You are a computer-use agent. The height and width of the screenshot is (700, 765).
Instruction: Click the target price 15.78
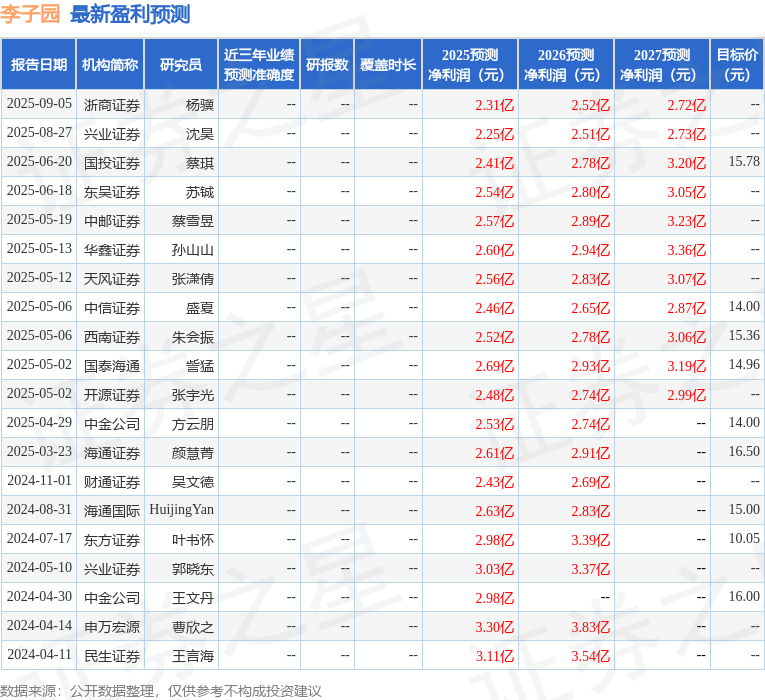pos(744,161)
